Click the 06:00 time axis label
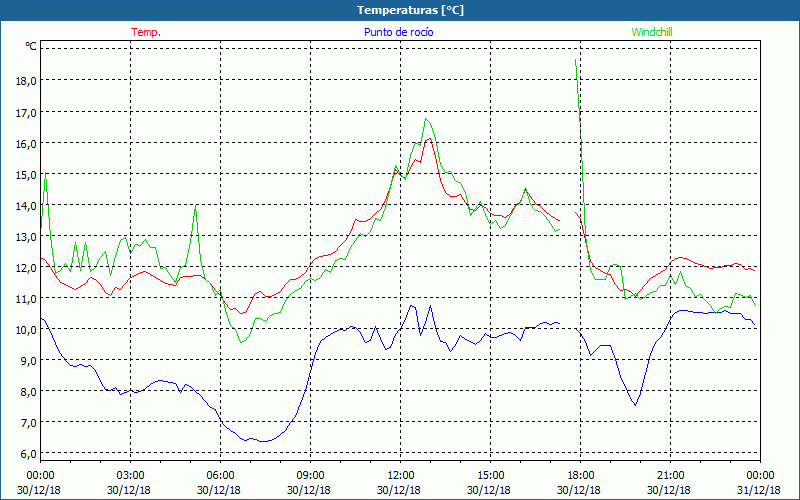Viewport: 800px width, 500px height. tap(221, 474)
